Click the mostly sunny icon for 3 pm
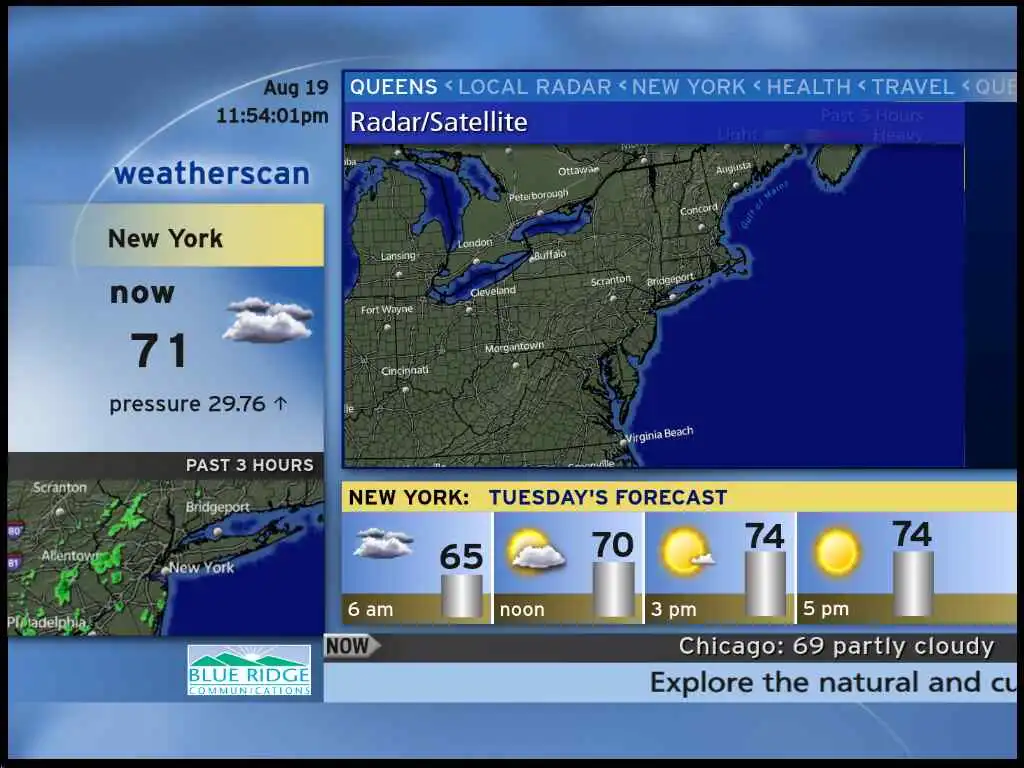The width and height of the screenshot is (1024, 768). (x=686, y=552)
